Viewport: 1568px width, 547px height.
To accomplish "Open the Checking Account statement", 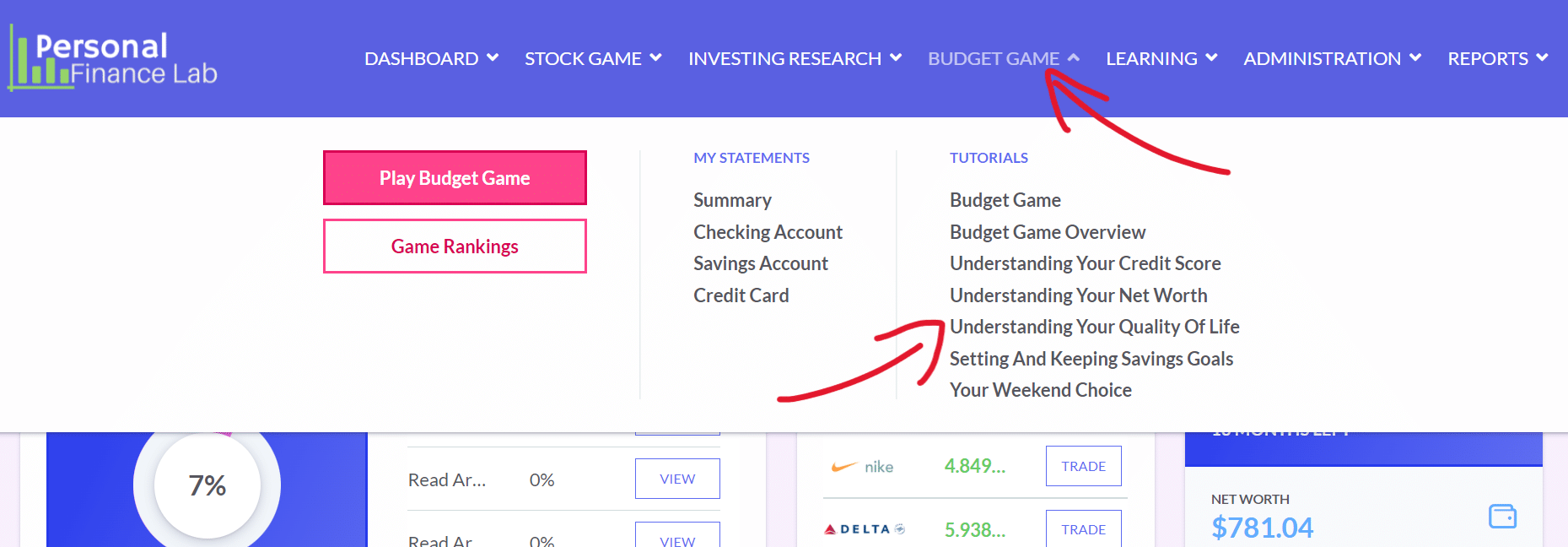I will pyautogui.click(x=768, y=232).
